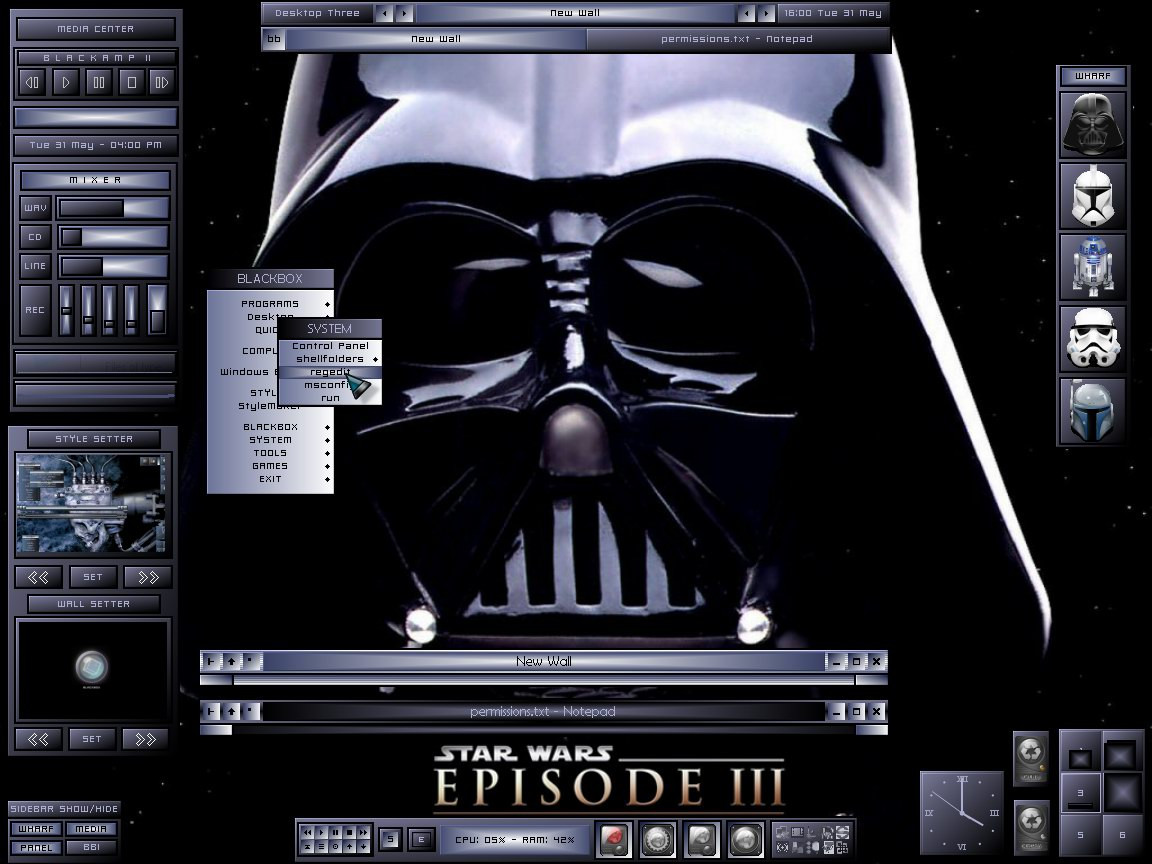
Task: Select run in SYSTEM submenu
Action: click(x=330, y=398)
